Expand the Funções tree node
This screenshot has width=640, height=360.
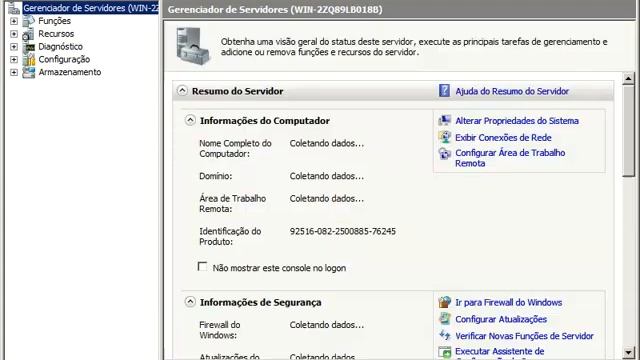pos(14,21)
